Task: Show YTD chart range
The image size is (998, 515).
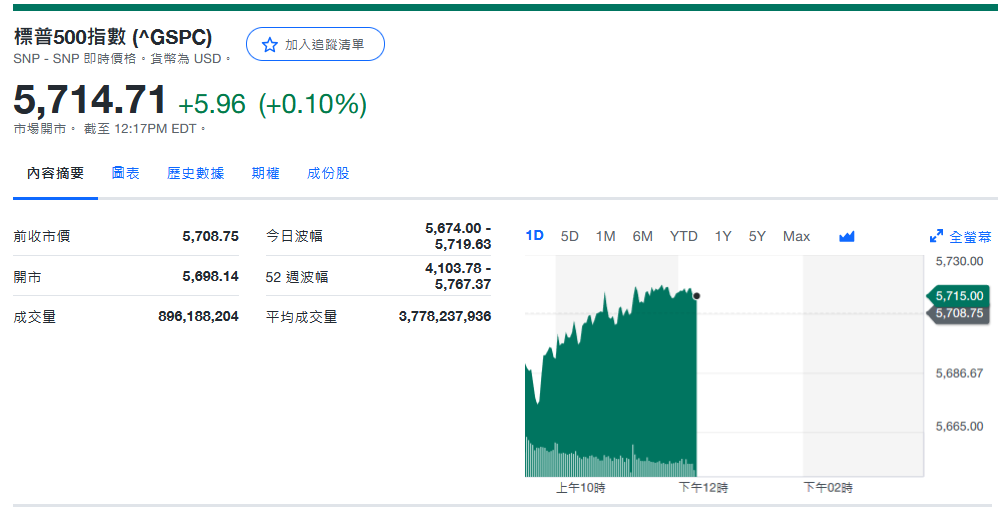Action: (683, 236)
